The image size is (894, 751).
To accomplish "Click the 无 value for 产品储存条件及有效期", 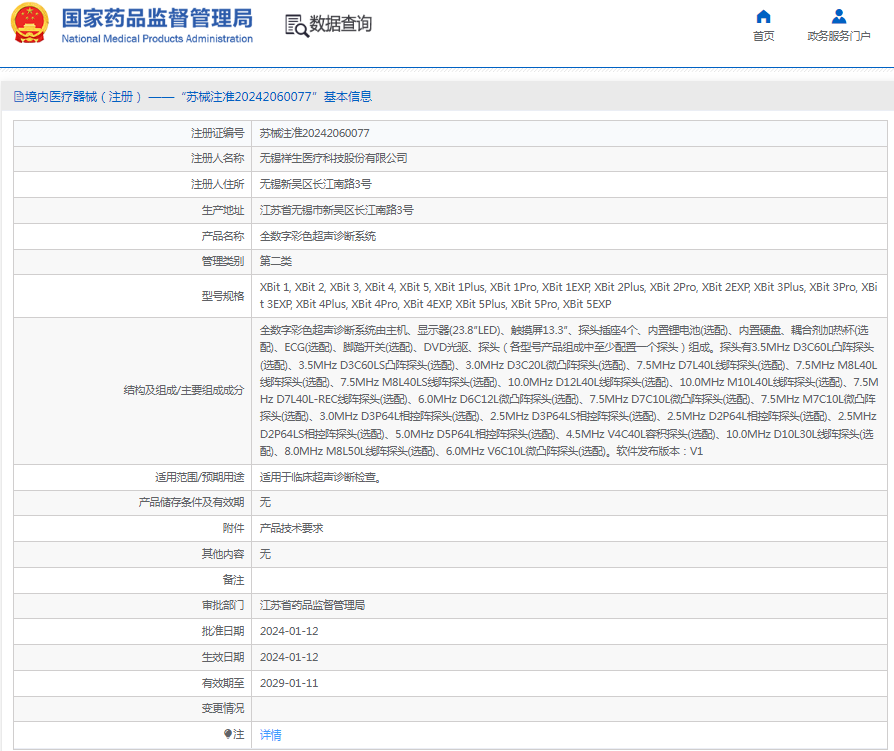I will (x=265, y=502).
